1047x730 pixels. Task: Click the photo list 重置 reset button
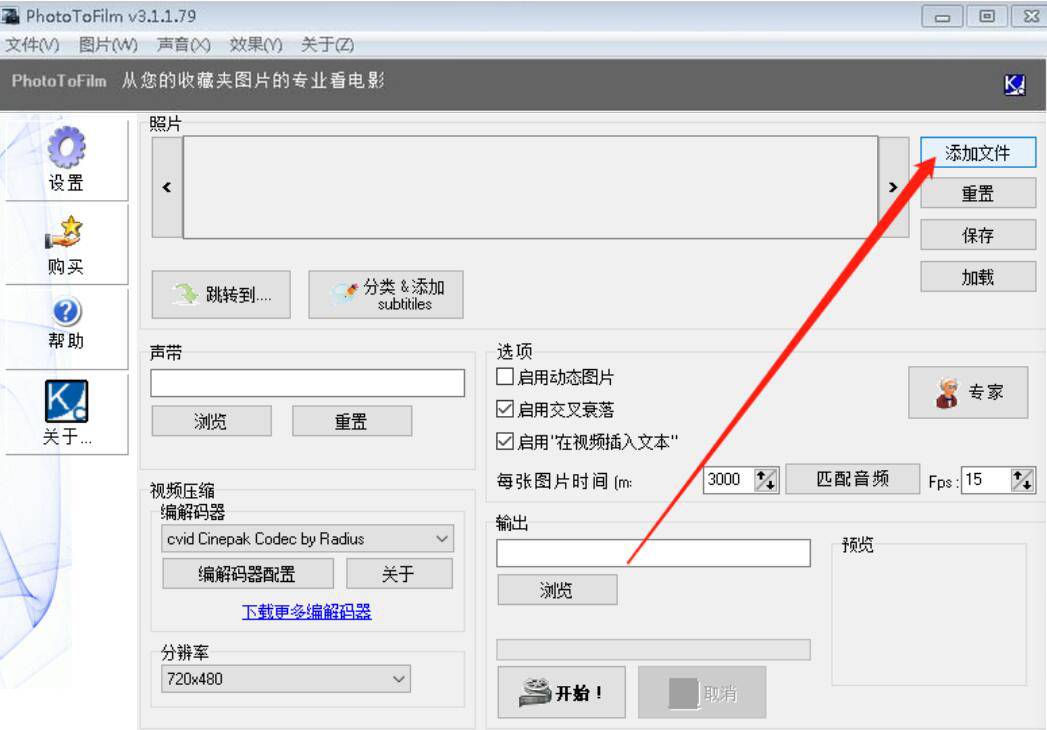(x=978, y=194)
